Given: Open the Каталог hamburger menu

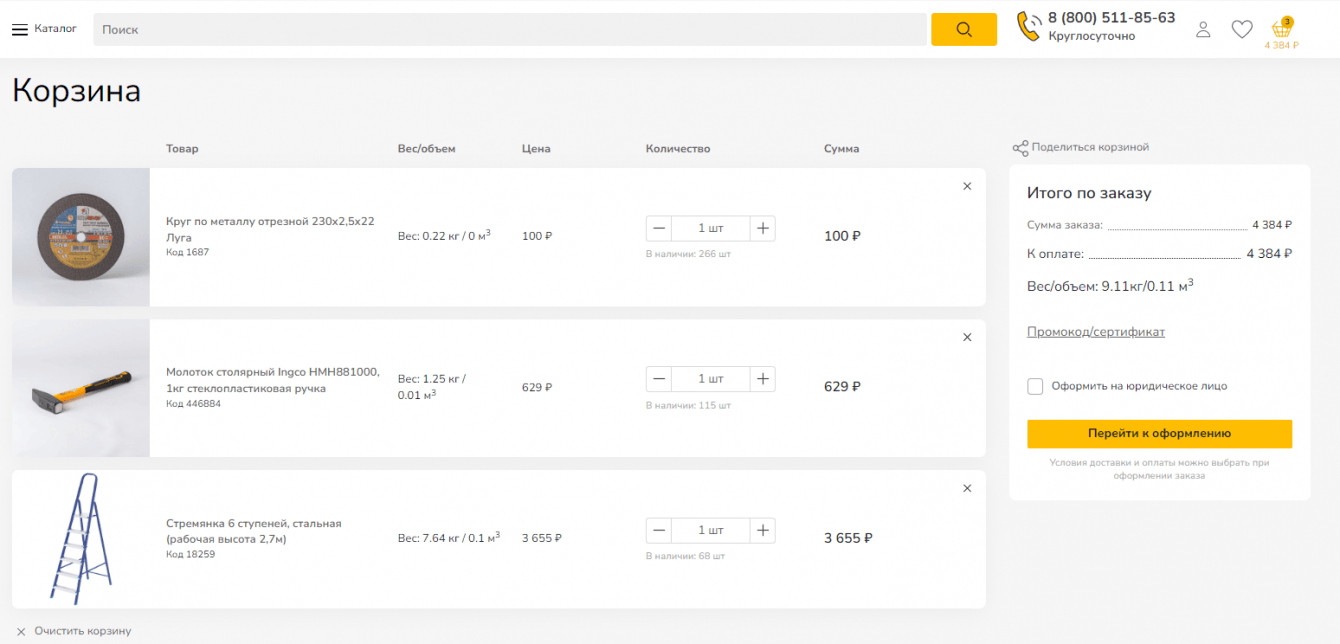Looking at the screenshot, I should tap(20, 29).
